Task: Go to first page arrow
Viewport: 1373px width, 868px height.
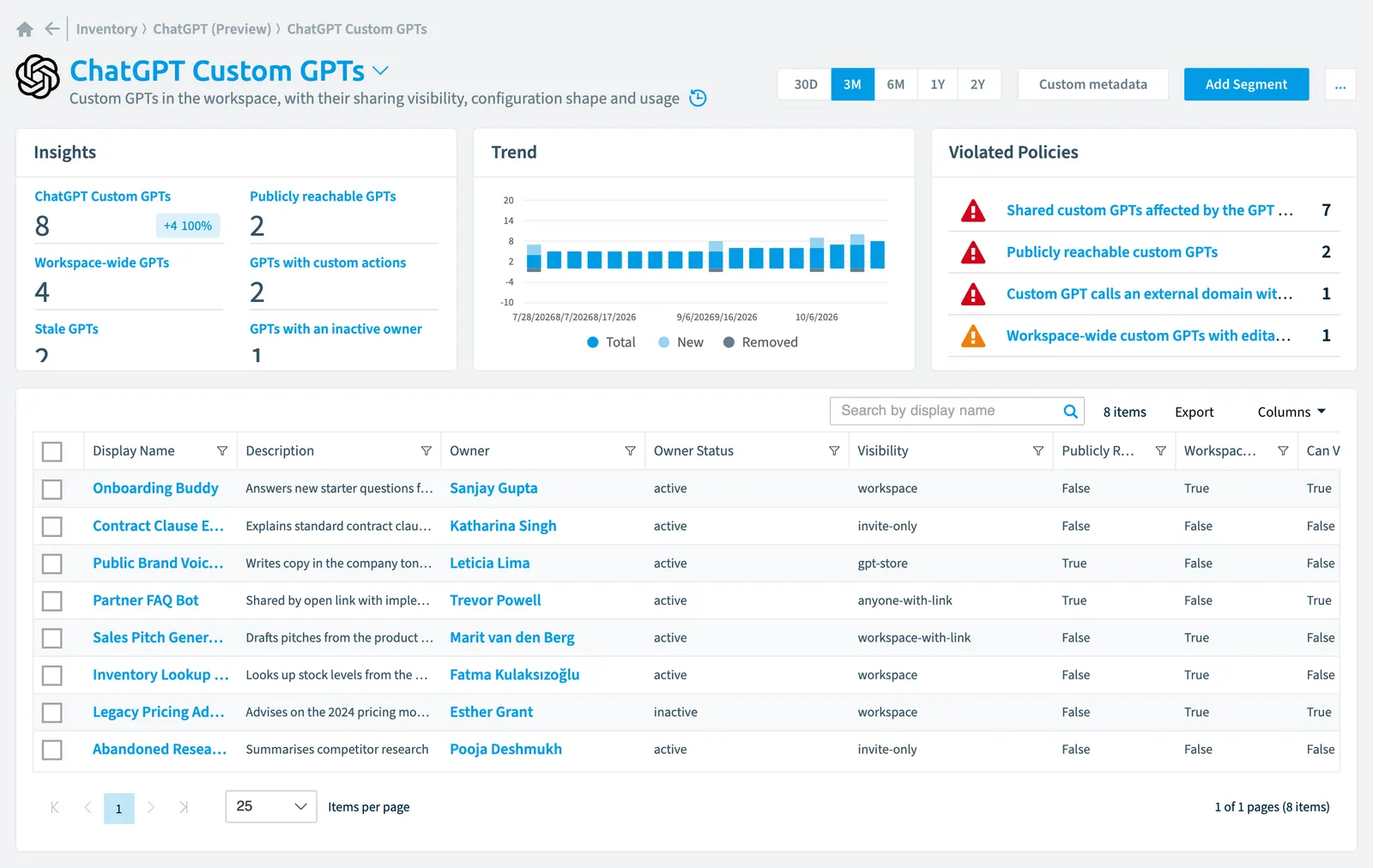Action: 55,807
